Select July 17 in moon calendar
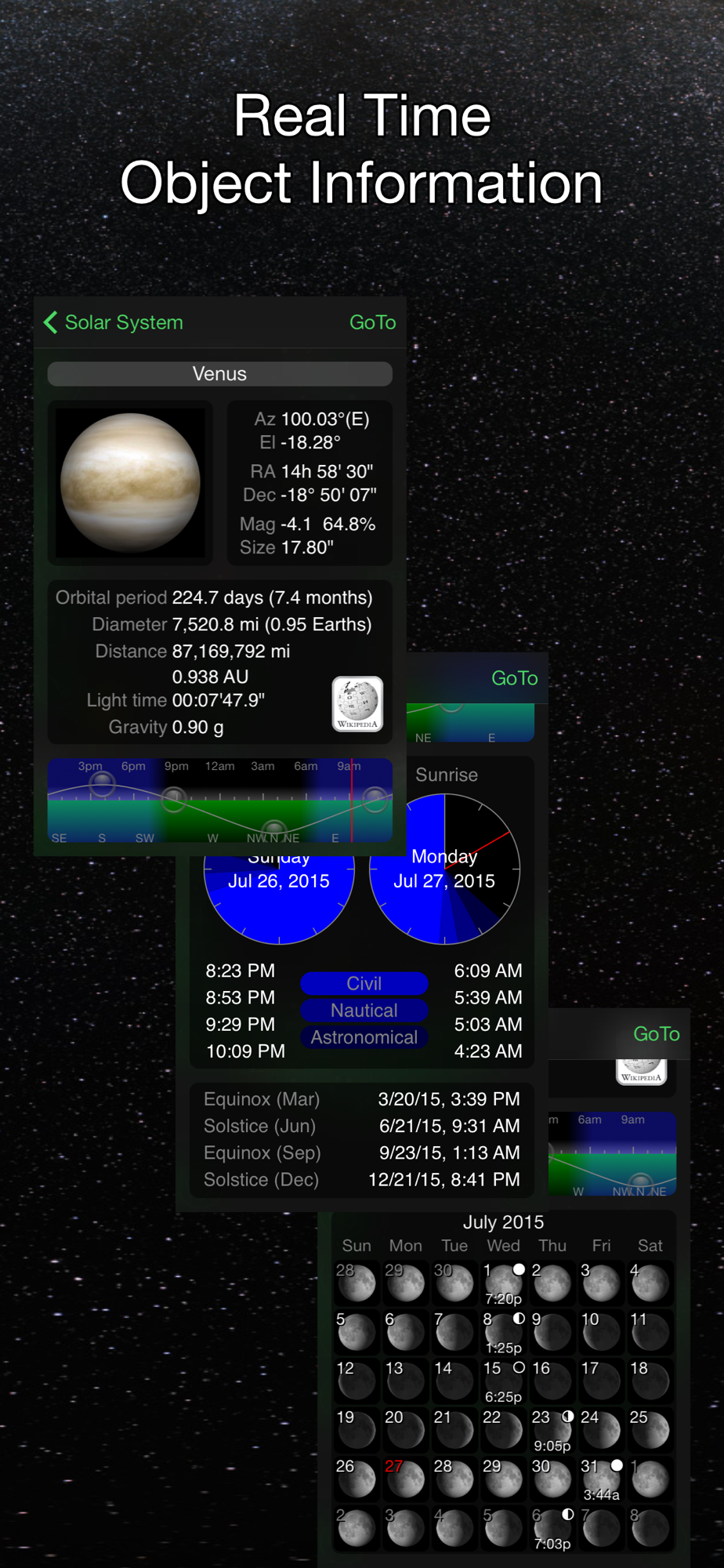 point(601,1381)
